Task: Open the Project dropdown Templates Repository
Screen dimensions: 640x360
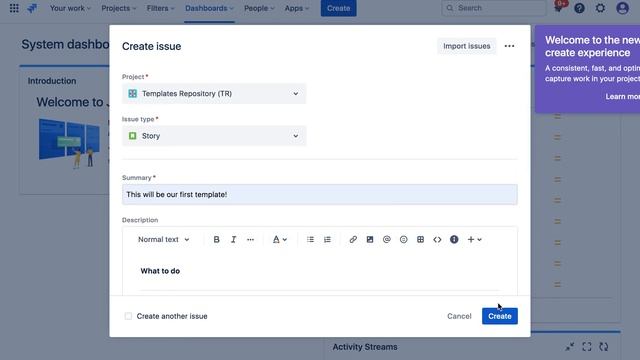Action: 214,93
